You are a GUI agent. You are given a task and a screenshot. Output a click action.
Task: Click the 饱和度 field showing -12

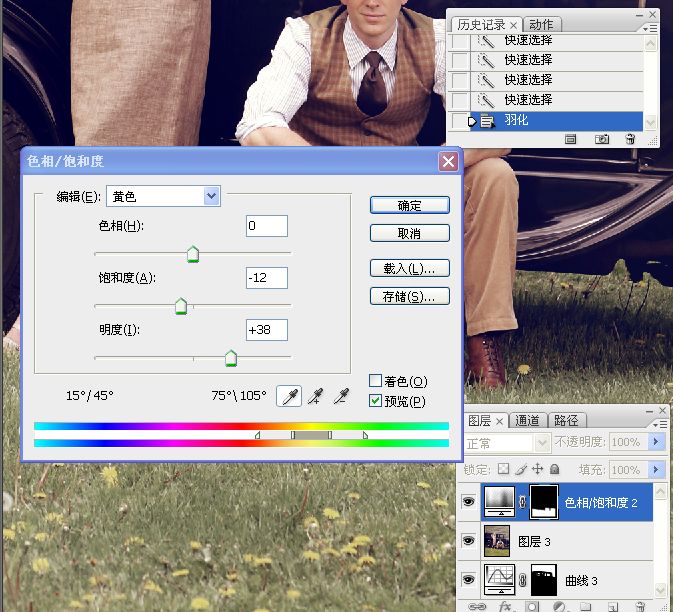point(267,278)
